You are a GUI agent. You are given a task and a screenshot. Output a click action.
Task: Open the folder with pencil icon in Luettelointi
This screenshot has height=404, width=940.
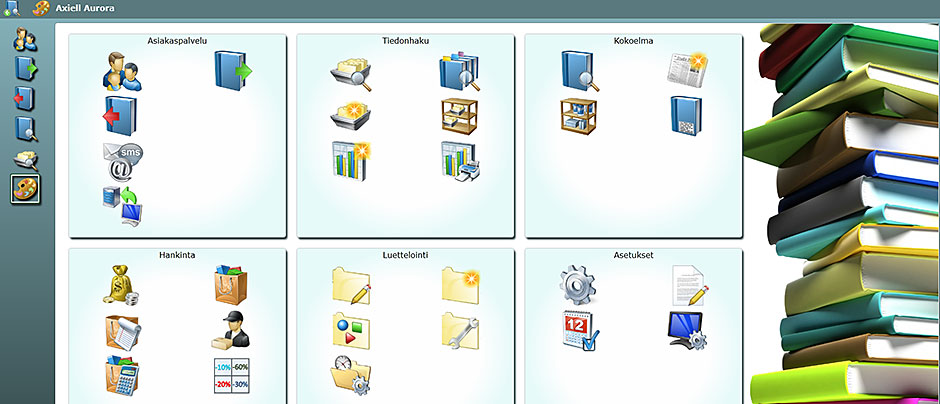(352, 285)
